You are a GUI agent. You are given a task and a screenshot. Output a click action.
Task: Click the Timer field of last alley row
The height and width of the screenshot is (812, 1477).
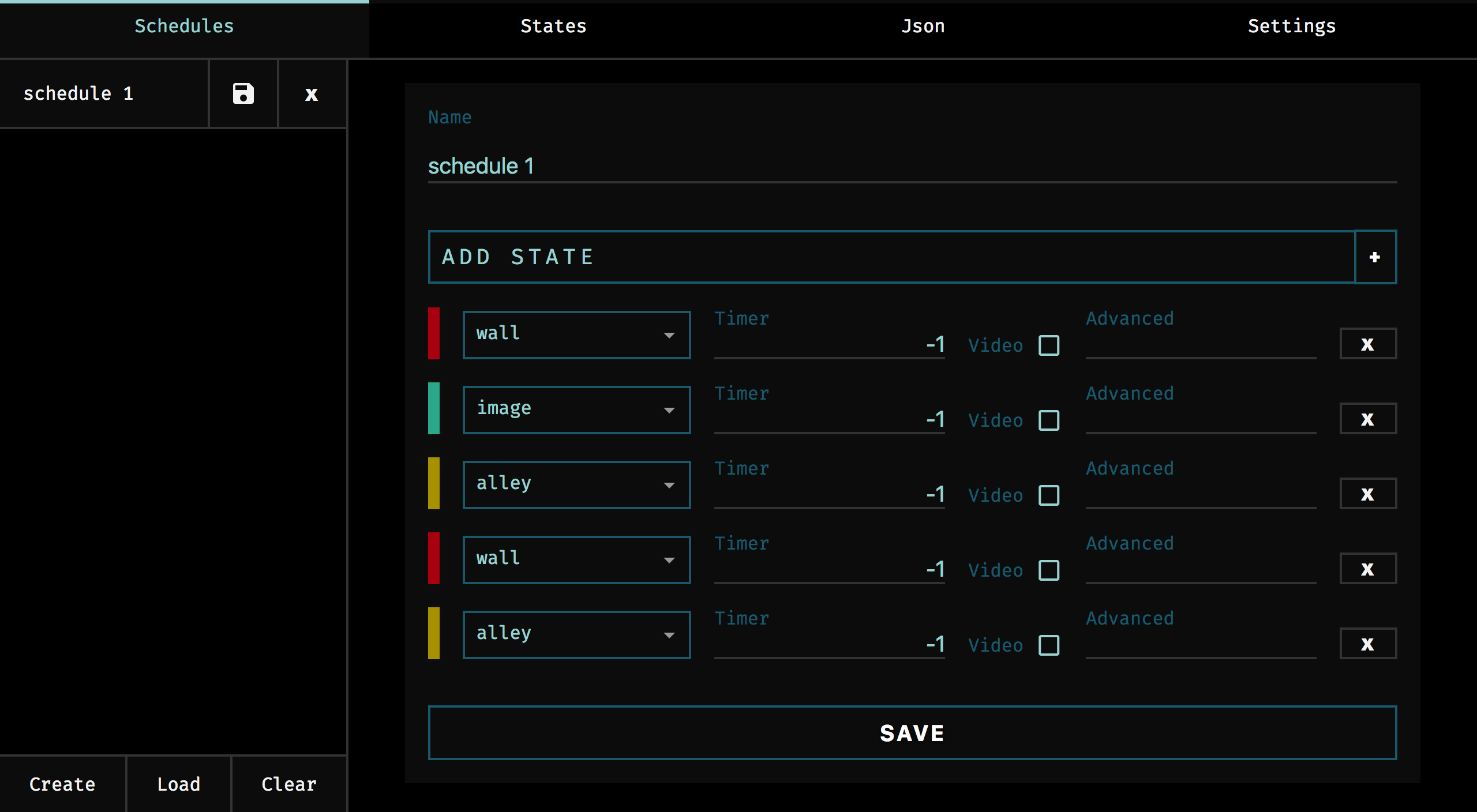[x=829, y=645]
